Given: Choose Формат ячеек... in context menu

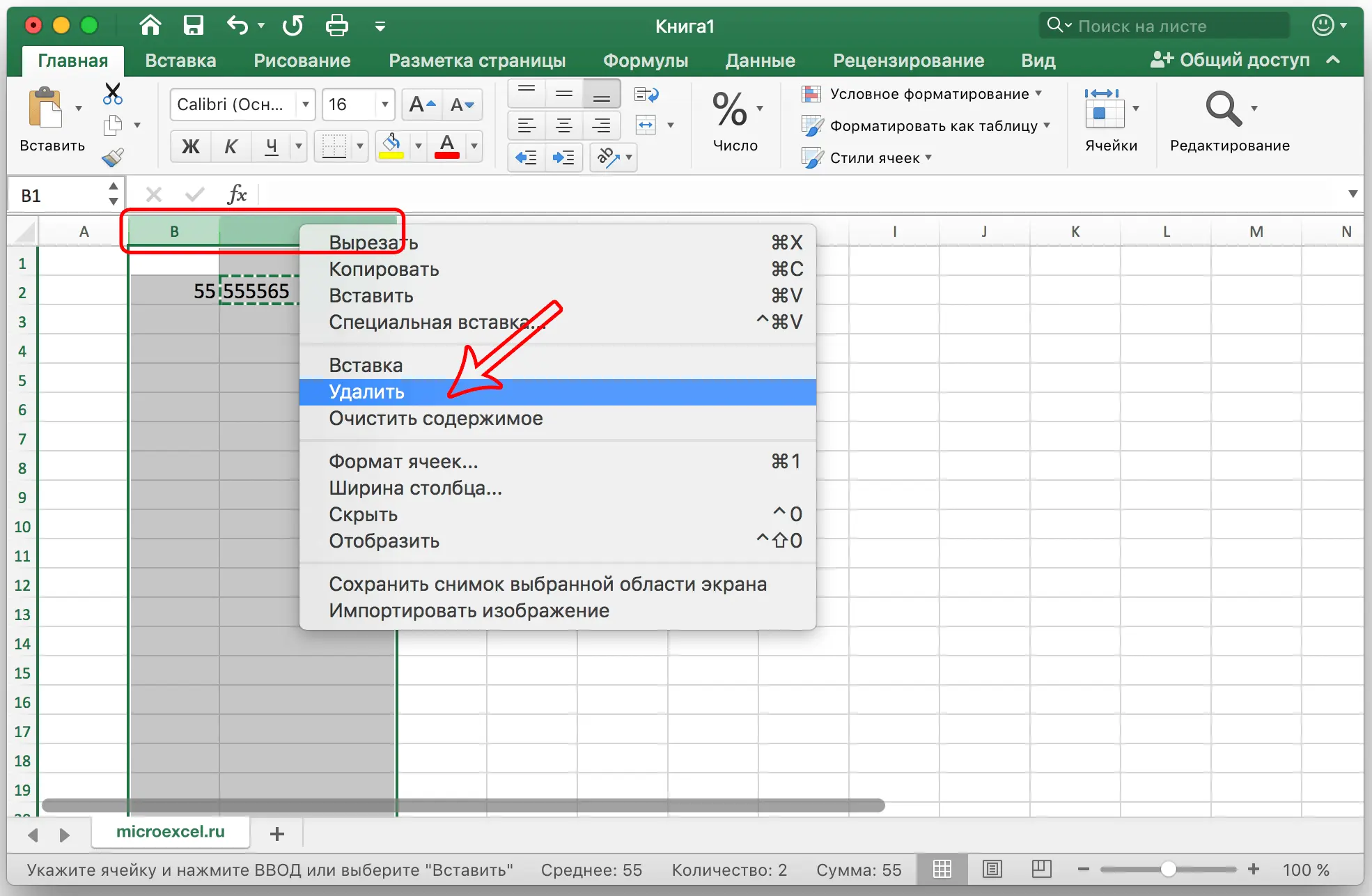Looking at the screenshot, I should [x=557, y=461].
